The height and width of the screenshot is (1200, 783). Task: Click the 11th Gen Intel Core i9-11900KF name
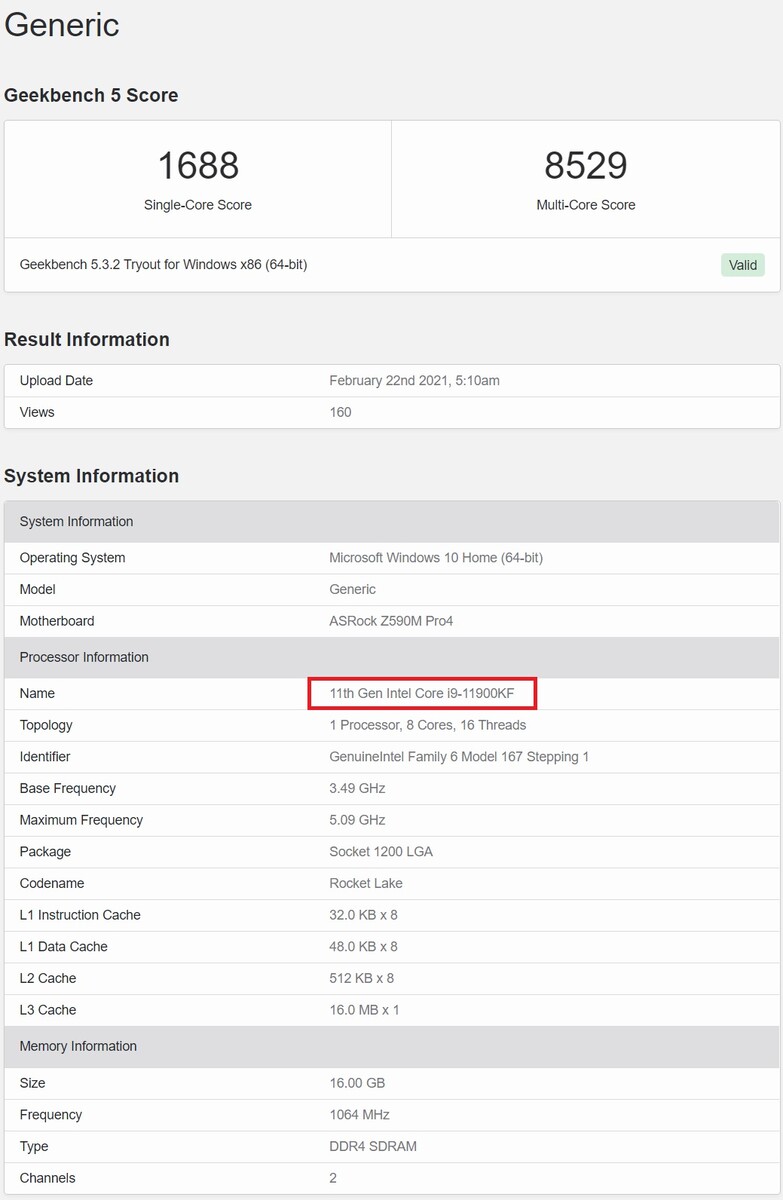pyautogui.click(x=422, y=693)
